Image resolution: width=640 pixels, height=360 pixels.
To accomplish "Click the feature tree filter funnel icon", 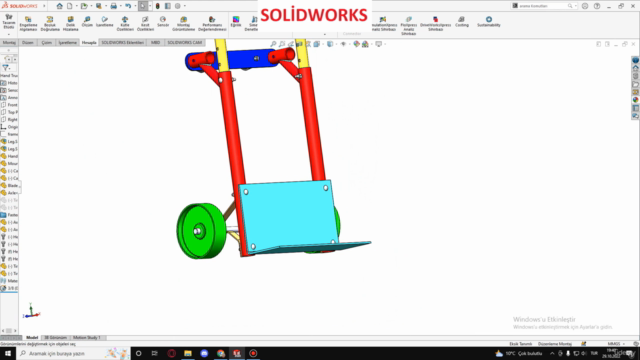I will click(5, 67).
